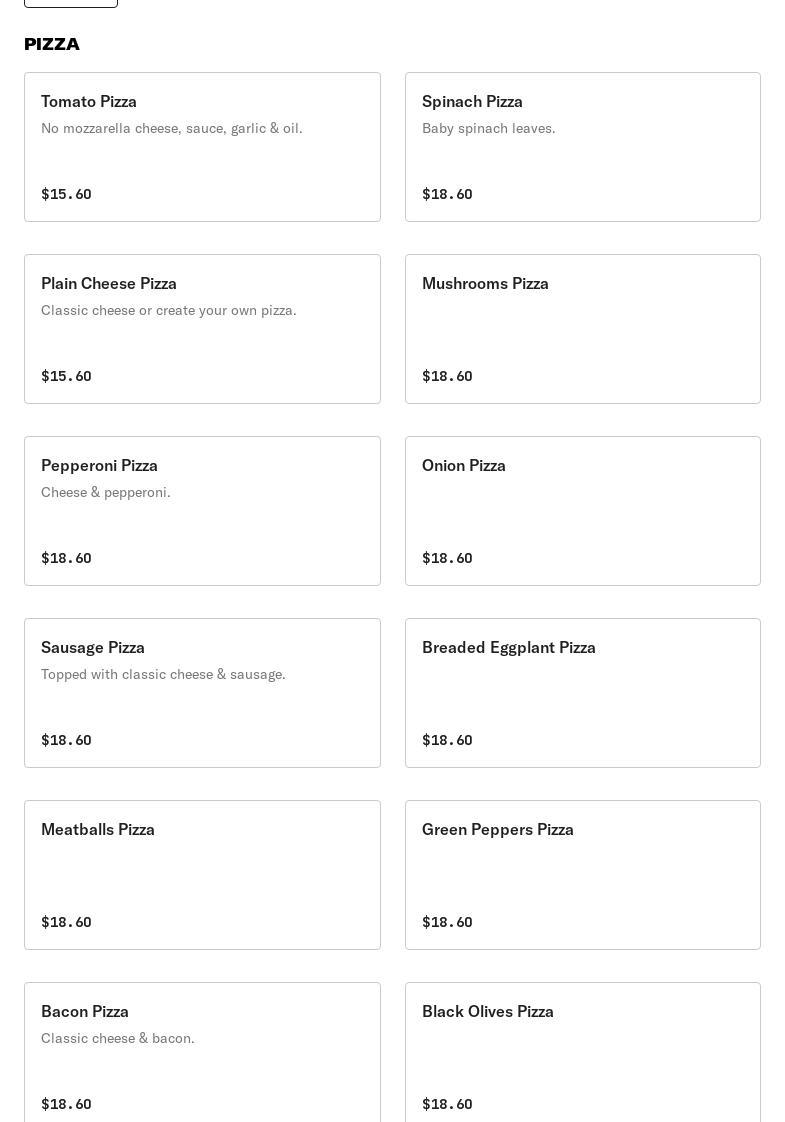Pick the Pepperoni Pizza item
This screenshot has width=785, height=1122.
202,511
